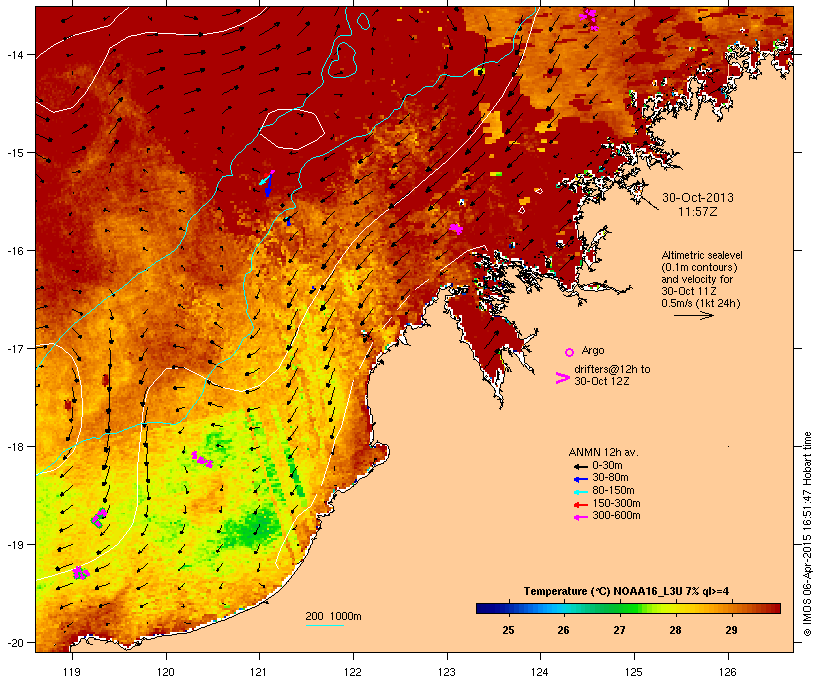Click the time label 11:57Z
Viewport: 820px width, 680px height.
(698, 212)
